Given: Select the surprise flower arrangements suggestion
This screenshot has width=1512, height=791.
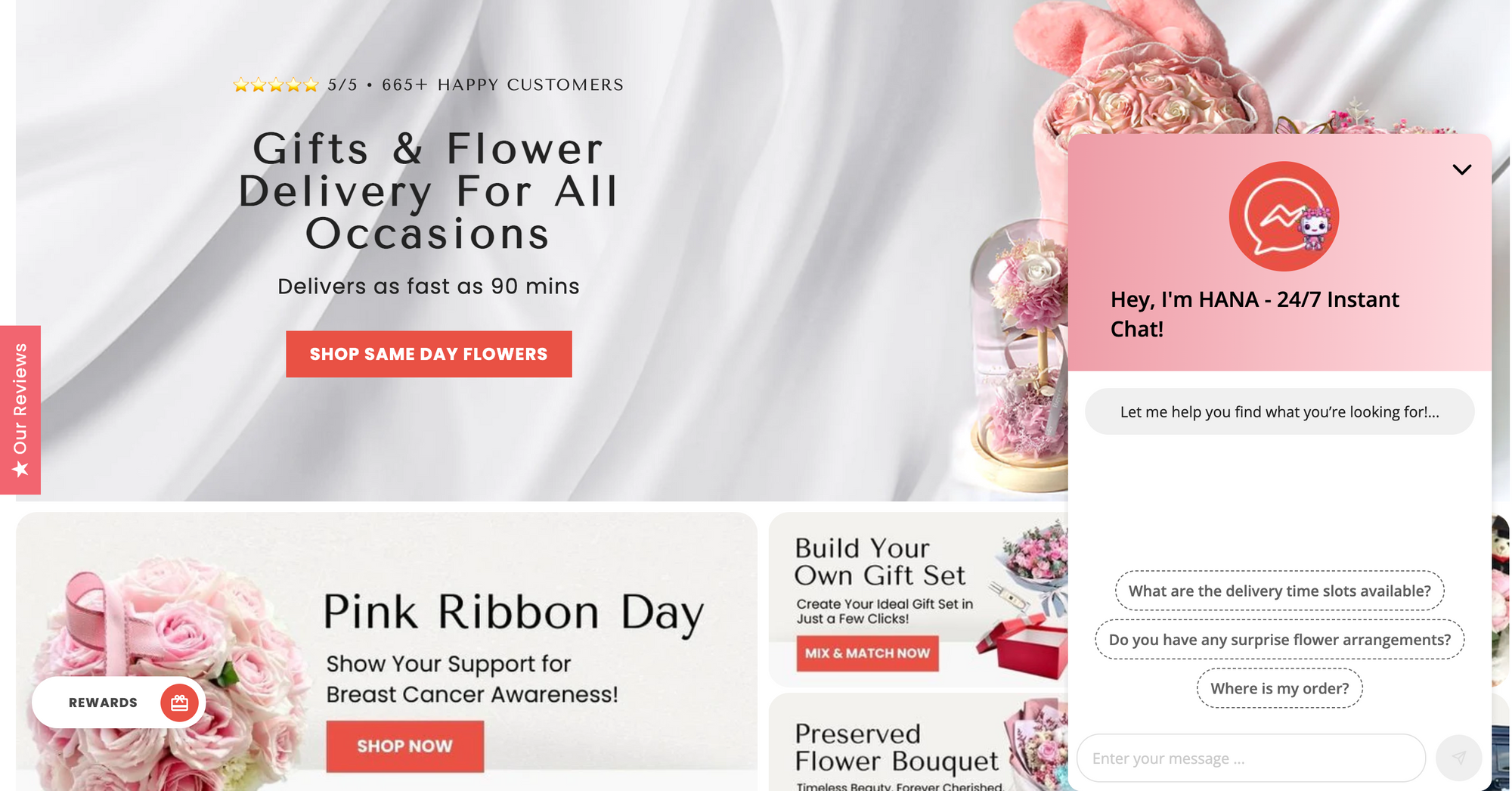Looking at the screenshot, I should [1279, 640].
